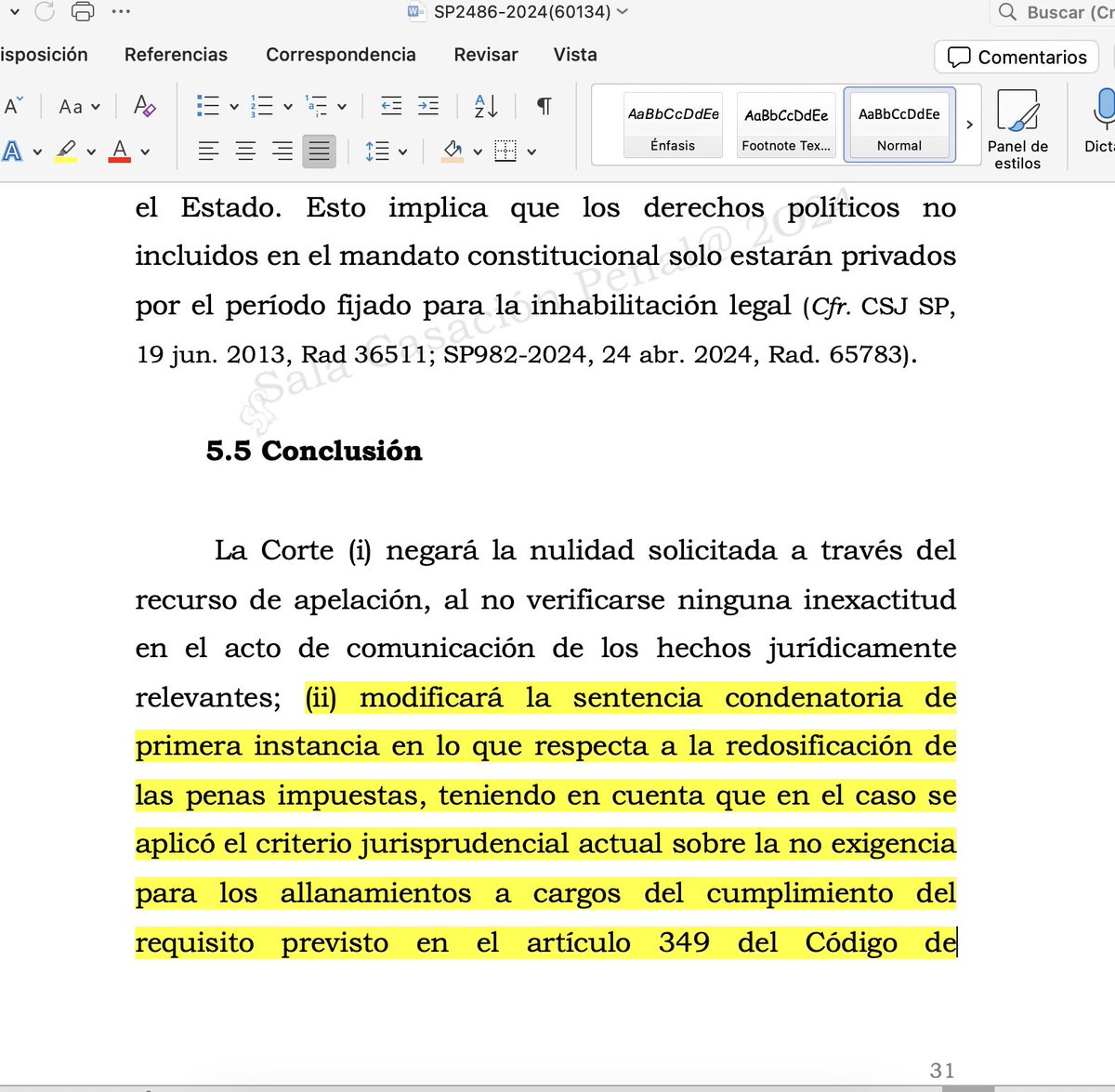Open highlight color dropdown arrow
Image resolution: width=1115 pixels, height=1092 pixels.
[91, 151]
